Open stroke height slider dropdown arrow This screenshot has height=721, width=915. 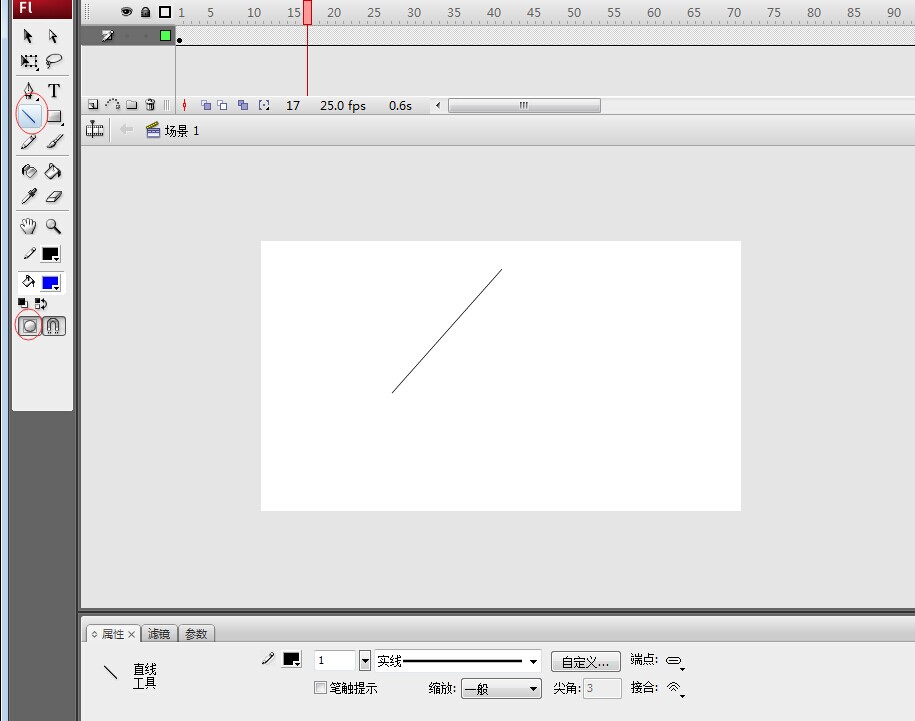[x=365, y=661]
